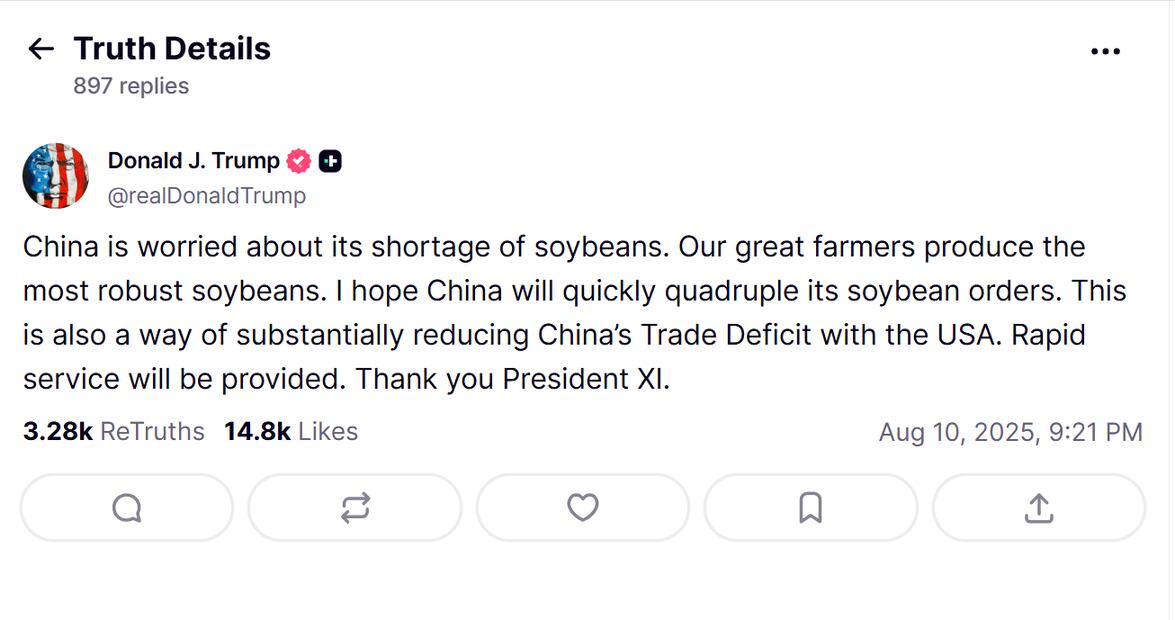Open Donald J. Trump display name link
Viewport: 1175px width, 620px height.
pos(193,161)
